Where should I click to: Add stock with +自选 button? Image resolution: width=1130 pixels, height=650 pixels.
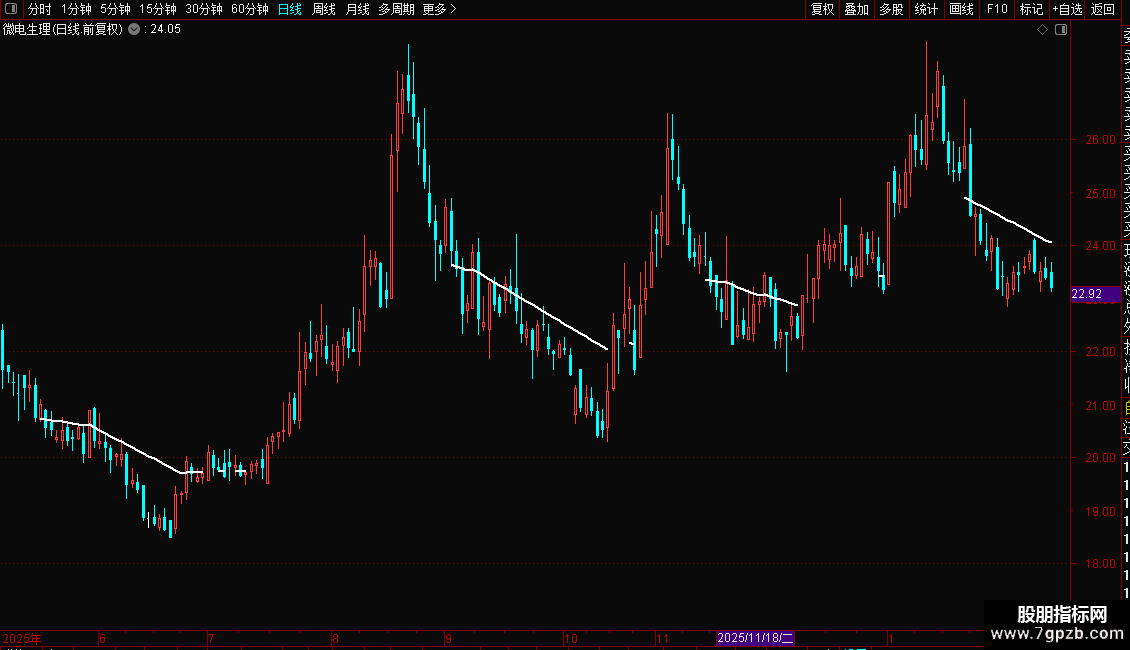(1067, 9)
